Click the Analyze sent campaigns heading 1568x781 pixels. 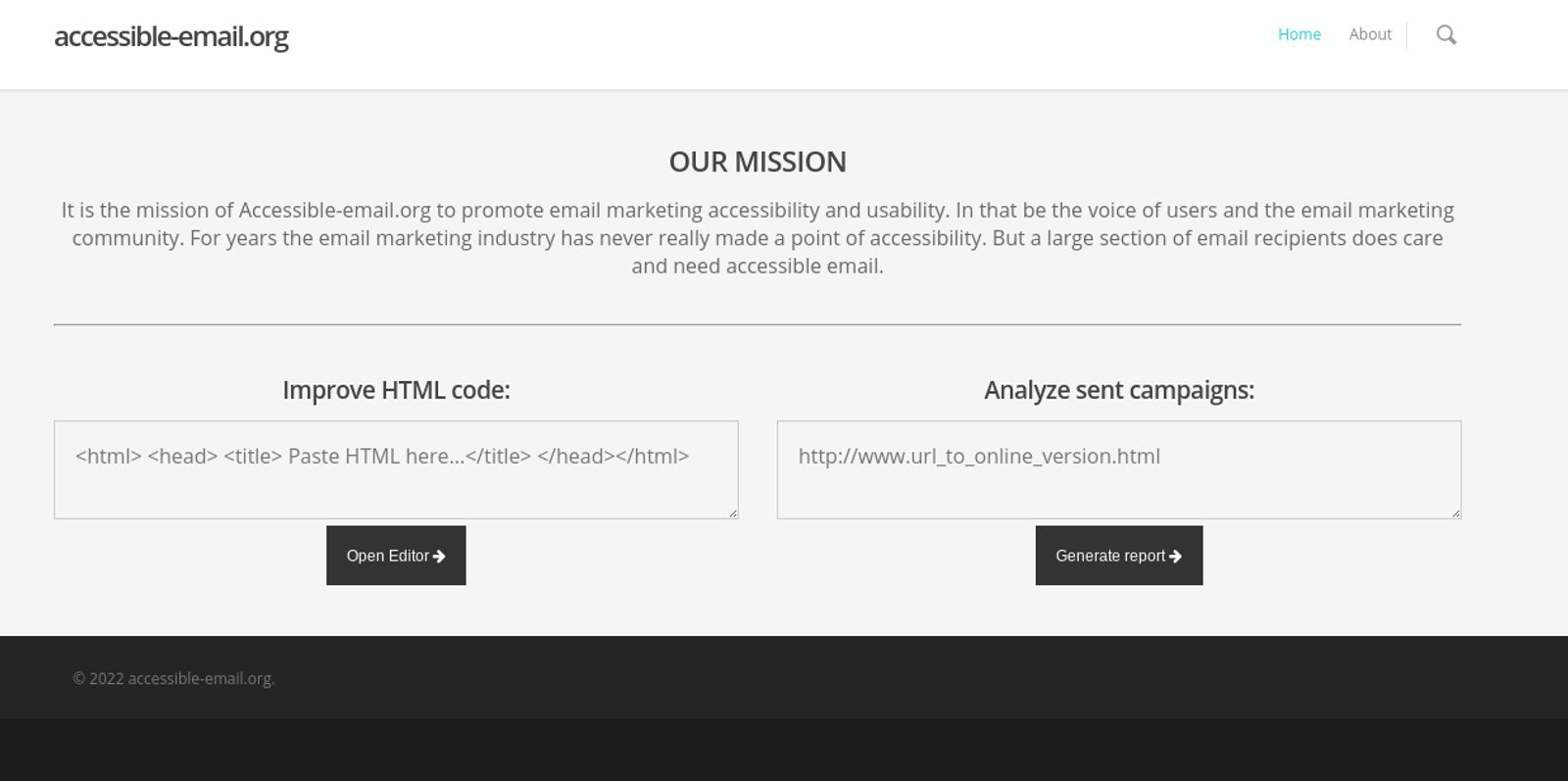click(1120, 389)
